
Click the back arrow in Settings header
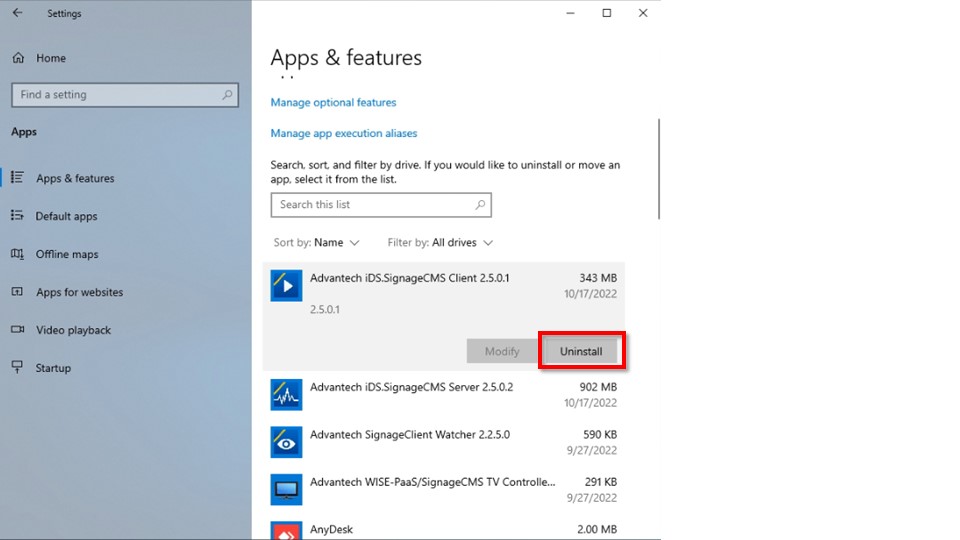17,13
